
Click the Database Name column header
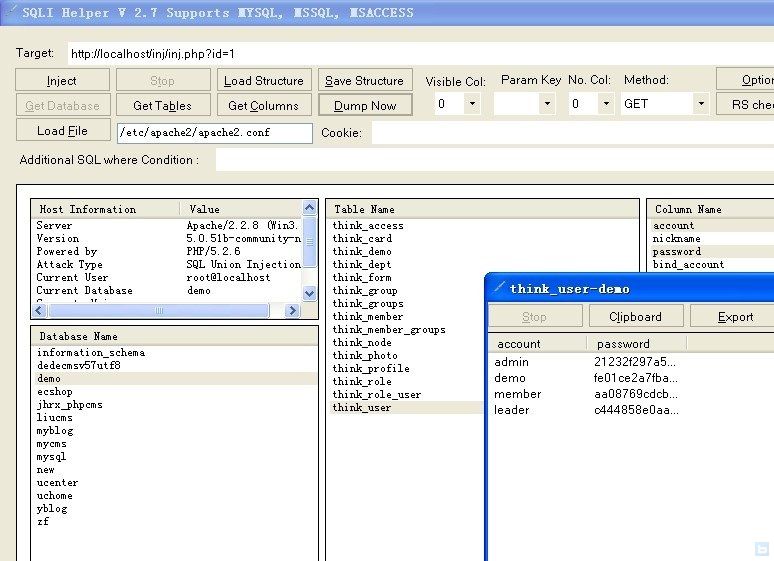(175, 336)
